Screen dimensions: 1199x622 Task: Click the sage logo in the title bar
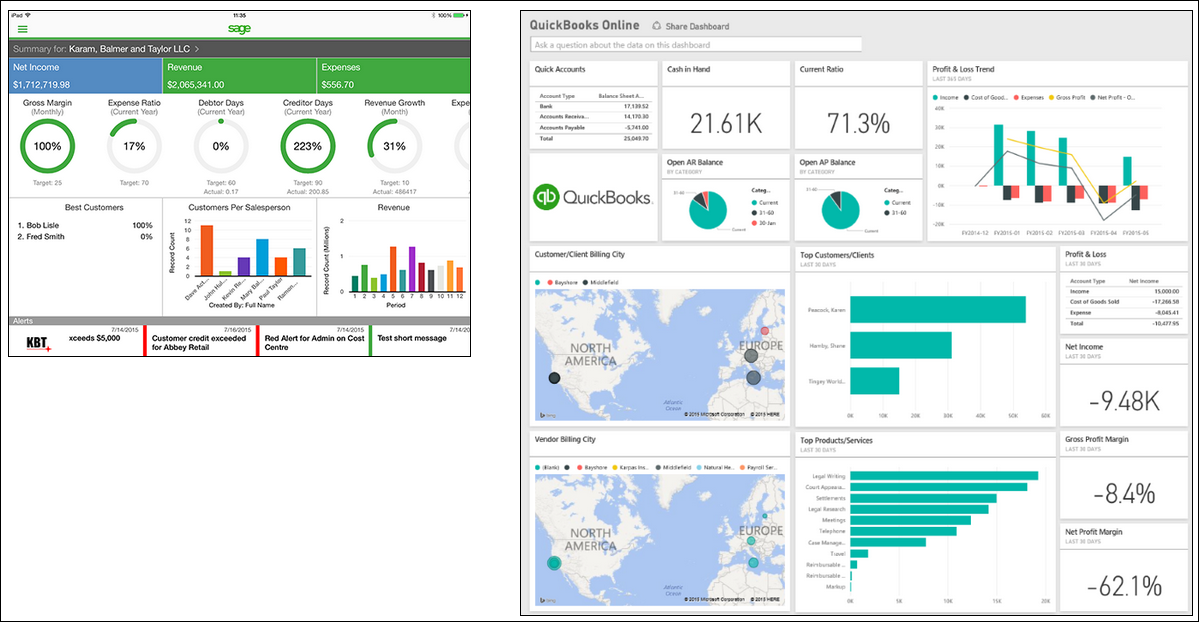click(240, 28)
